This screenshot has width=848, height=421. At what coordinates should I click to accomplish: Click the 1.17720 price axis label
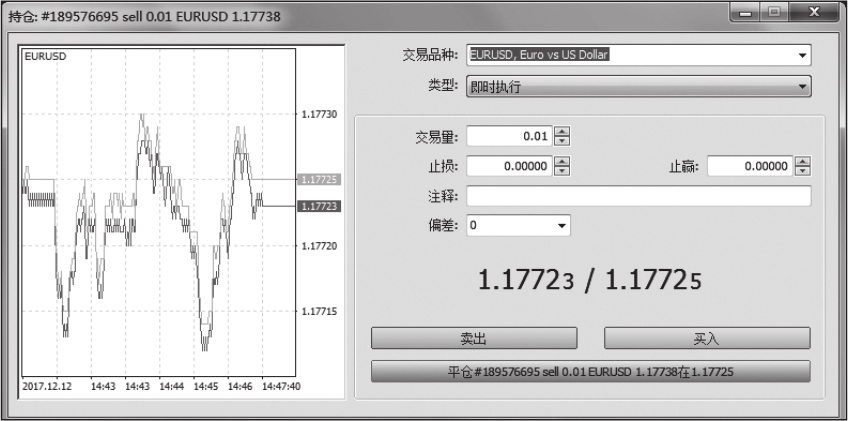pos(319,246)
